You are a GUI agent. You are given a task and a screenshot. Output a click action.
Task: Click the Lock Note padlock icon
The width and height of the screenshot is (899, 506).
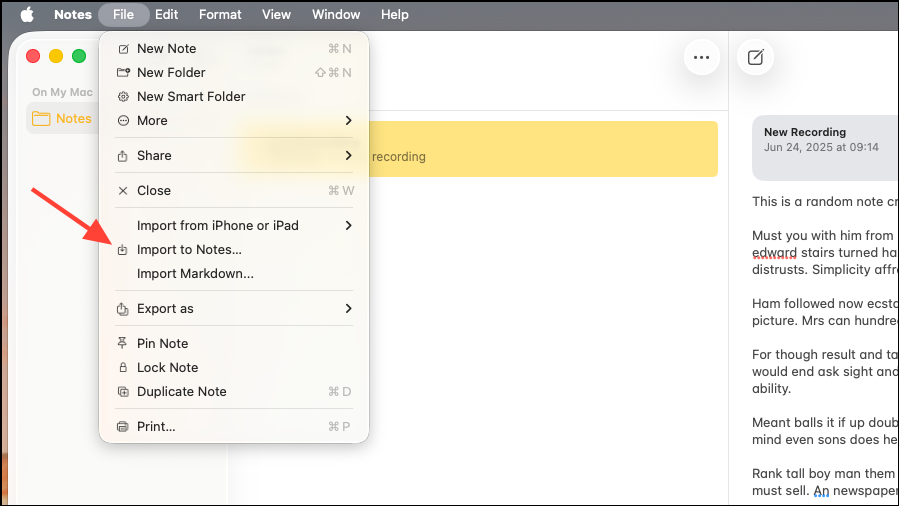[x=123, y=367]
